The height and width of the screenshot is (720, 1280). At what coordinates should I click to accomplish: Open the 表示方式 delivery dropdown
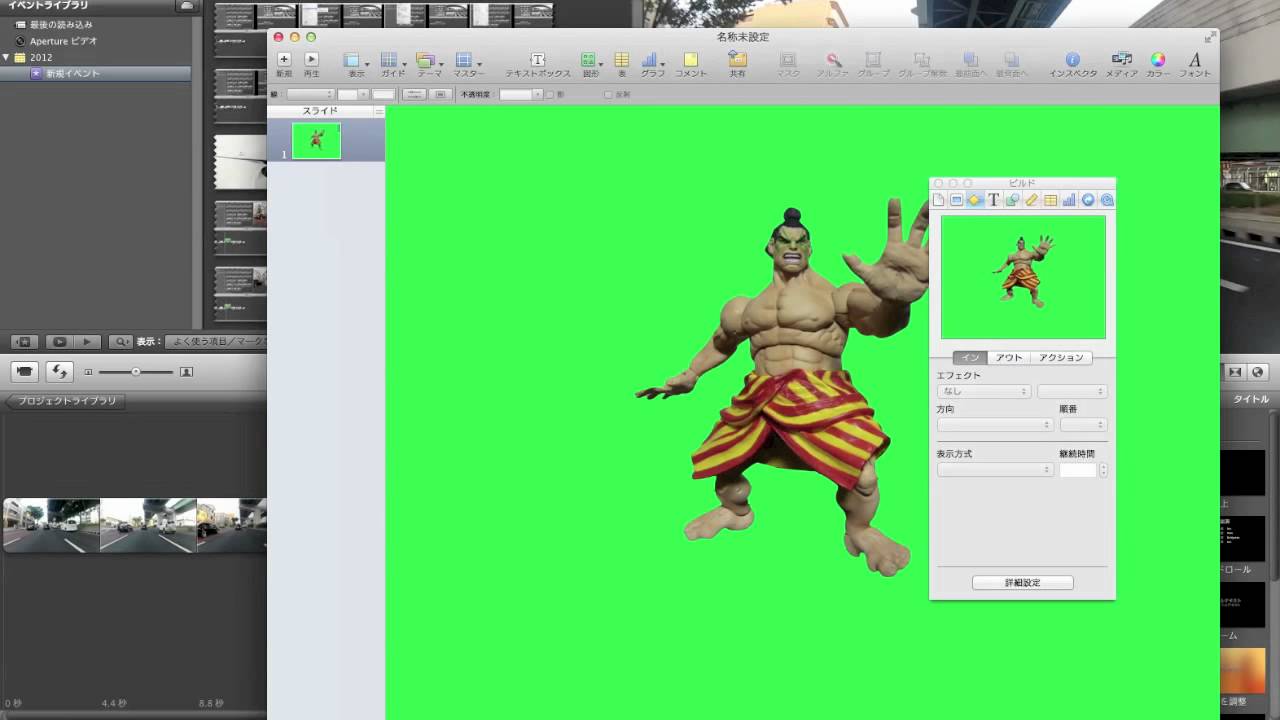[995, 469]
